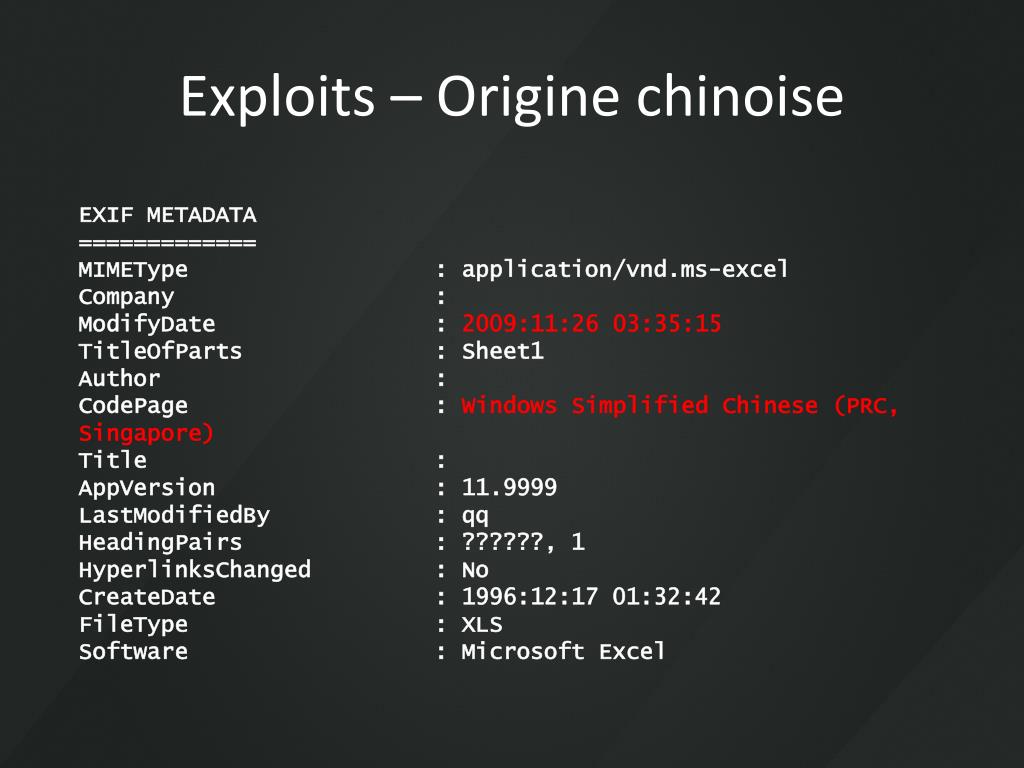The image size is (1024, 768).
Task: Click the 'Software' label
Action: pos(133,652)
